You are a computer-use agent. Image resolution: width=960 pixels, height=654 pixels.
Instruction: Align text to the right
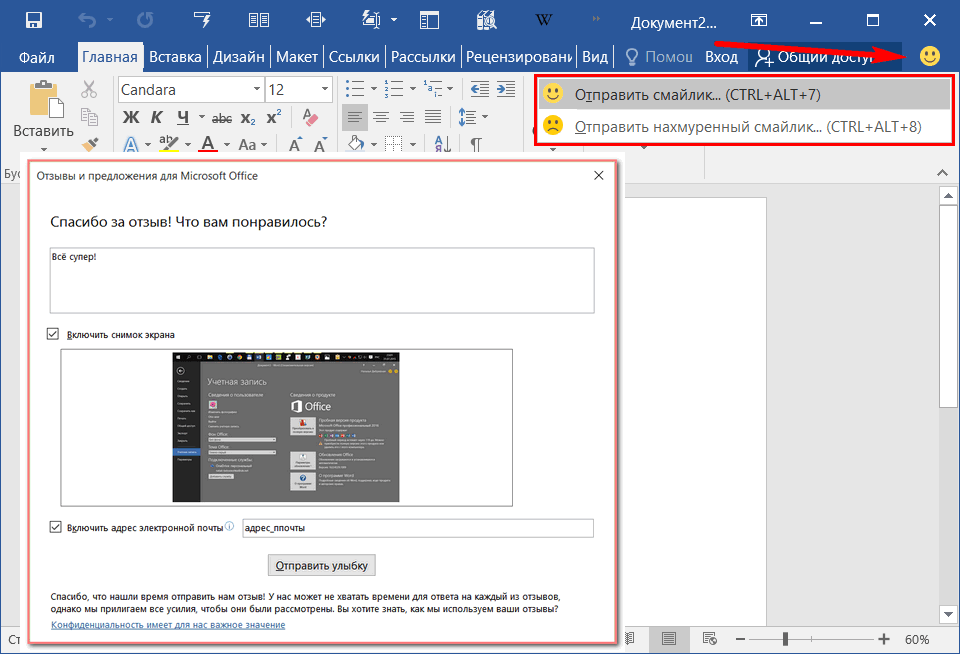[407, 116]
